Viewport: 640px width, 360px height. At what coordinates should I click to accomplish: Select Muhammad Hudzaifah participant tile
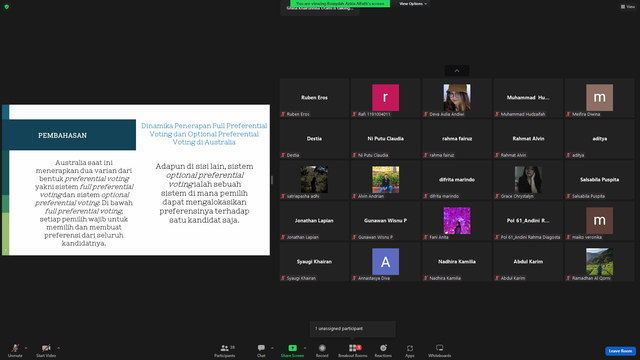pos(528,98)
